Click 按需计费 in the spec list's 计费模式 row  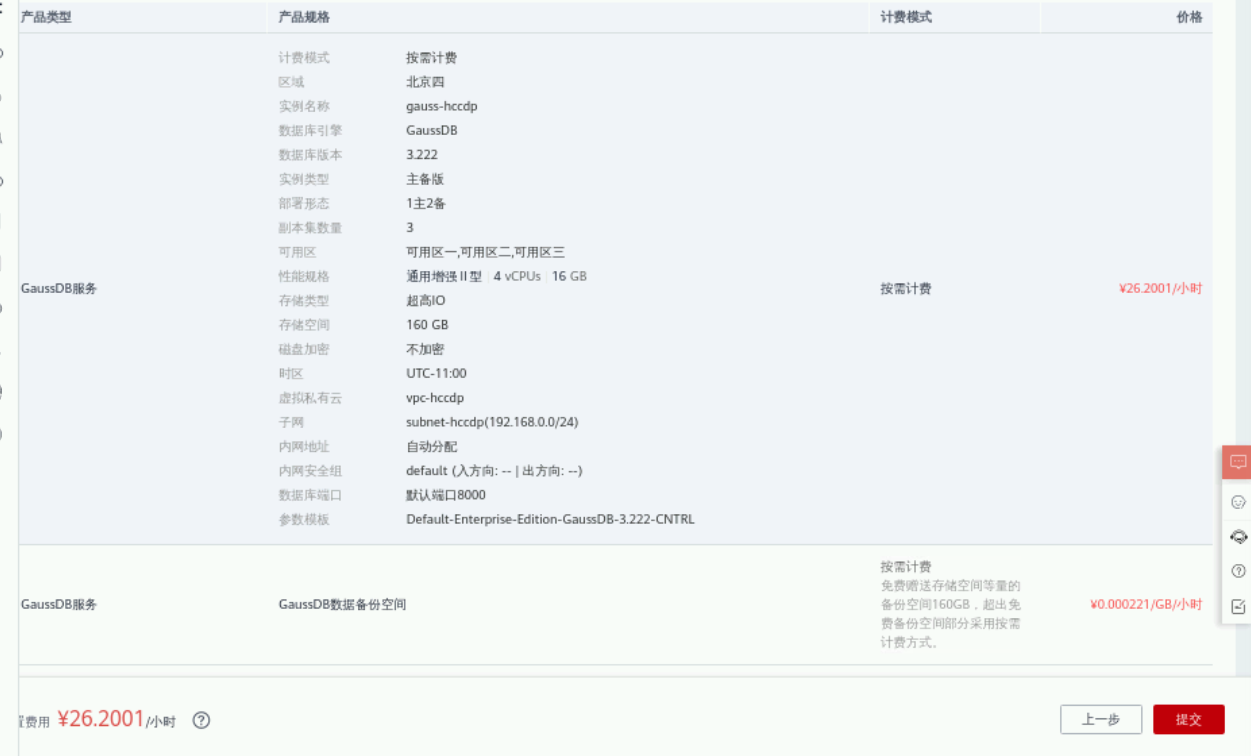(432, 58)
